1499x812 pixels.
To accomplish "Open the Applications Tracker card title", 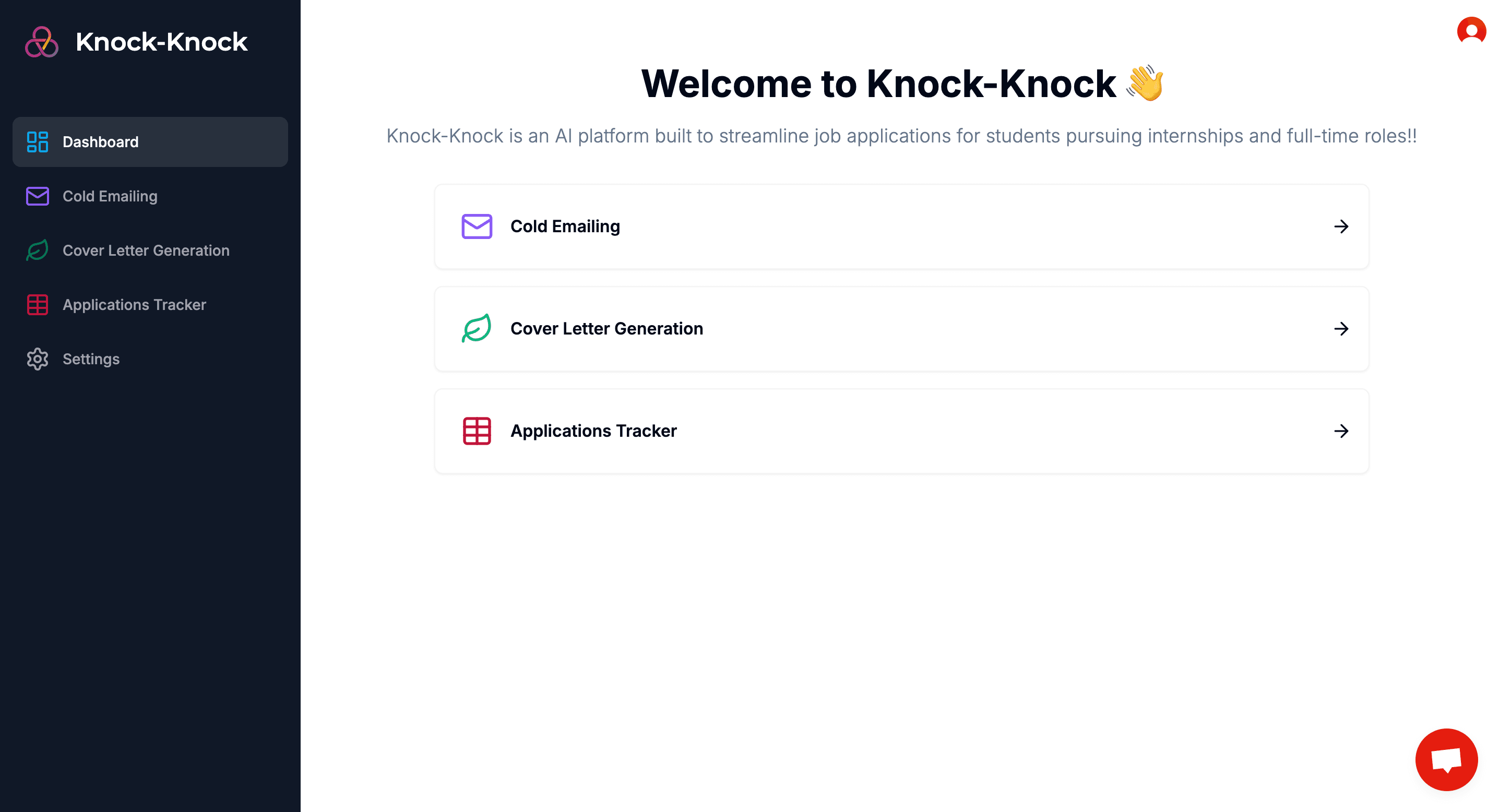I will pos(593,431).
